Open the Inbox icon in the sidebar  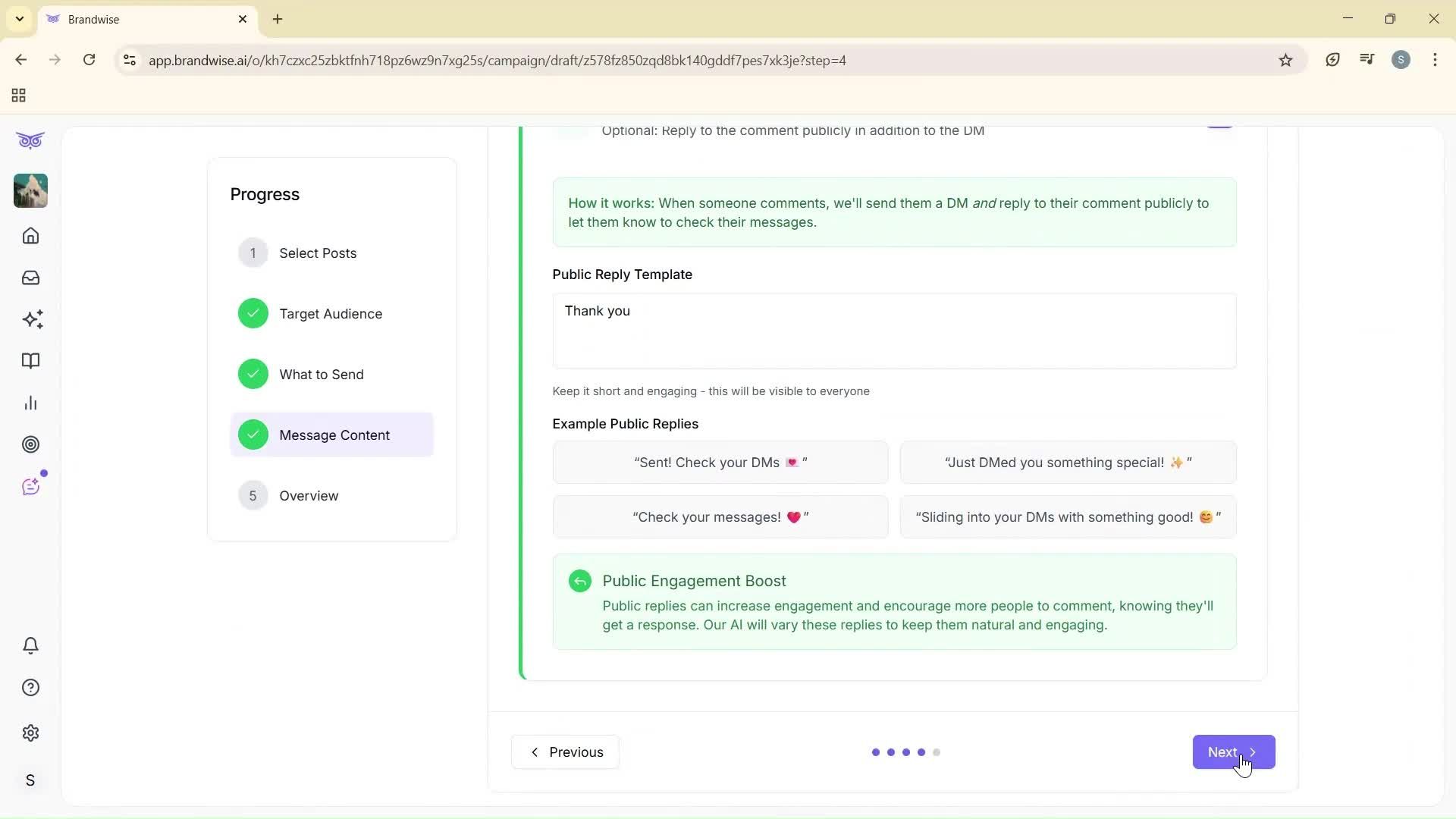(x=30, y=278)
